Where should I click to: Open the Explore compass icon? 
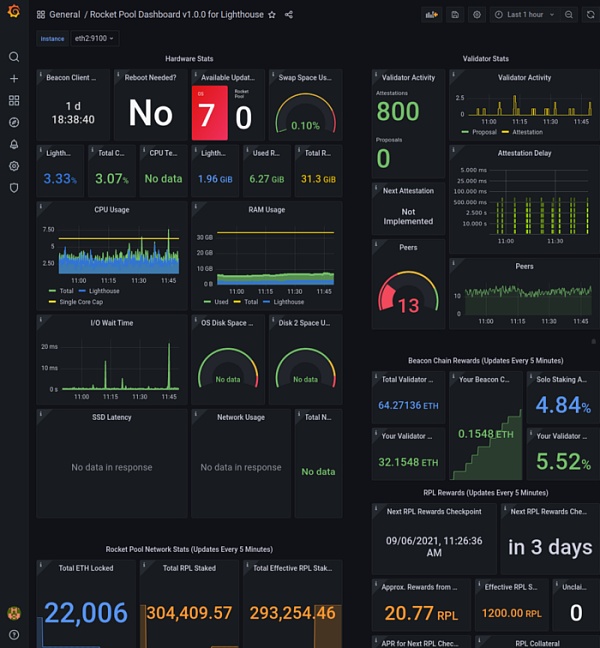[x=14, y=122]
